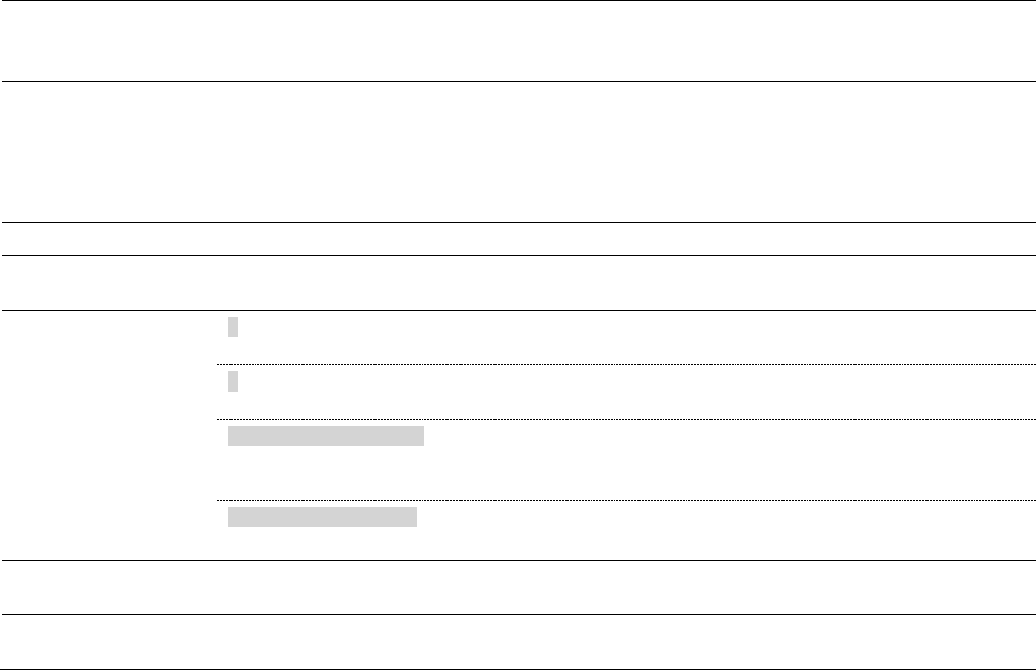Click the thin narrow band between two solid lines
The image size is (1036, 670).
pos(518,239)
